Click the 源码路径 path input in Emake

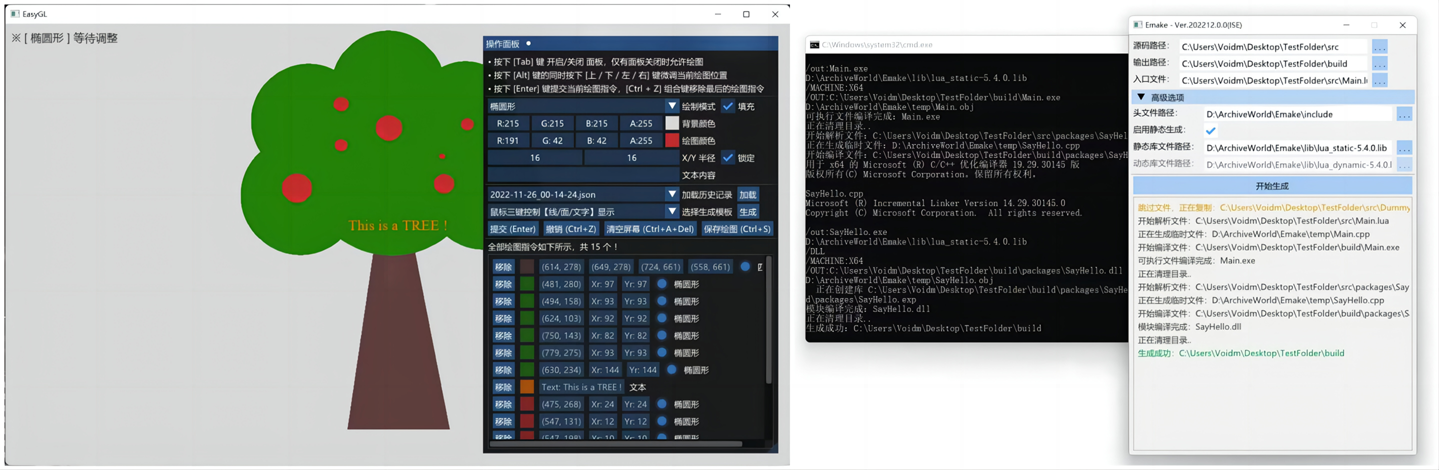(1272, 47)
